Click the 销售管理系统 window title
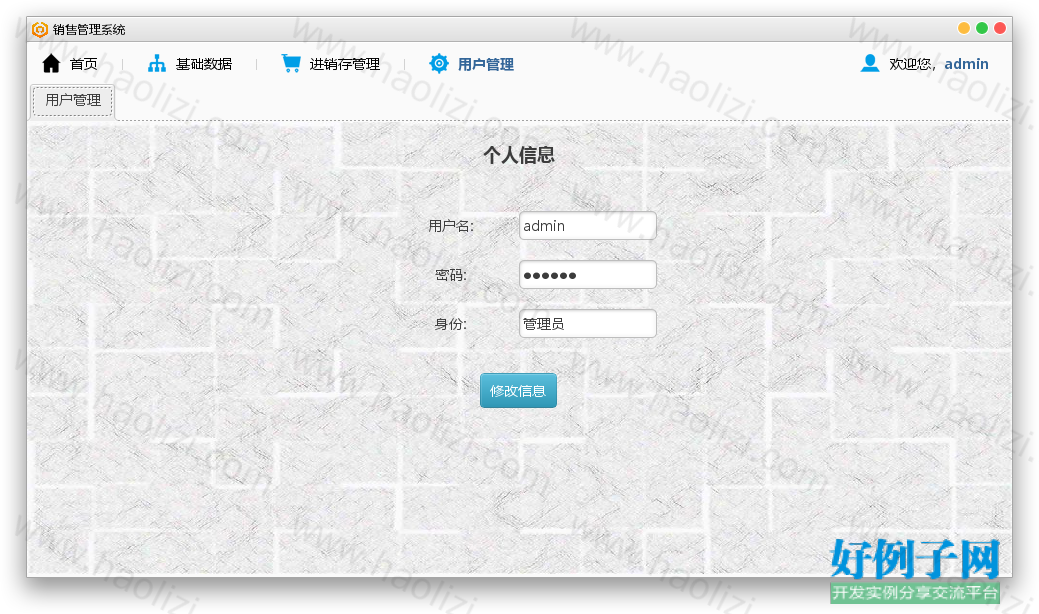 pos(89,30)
